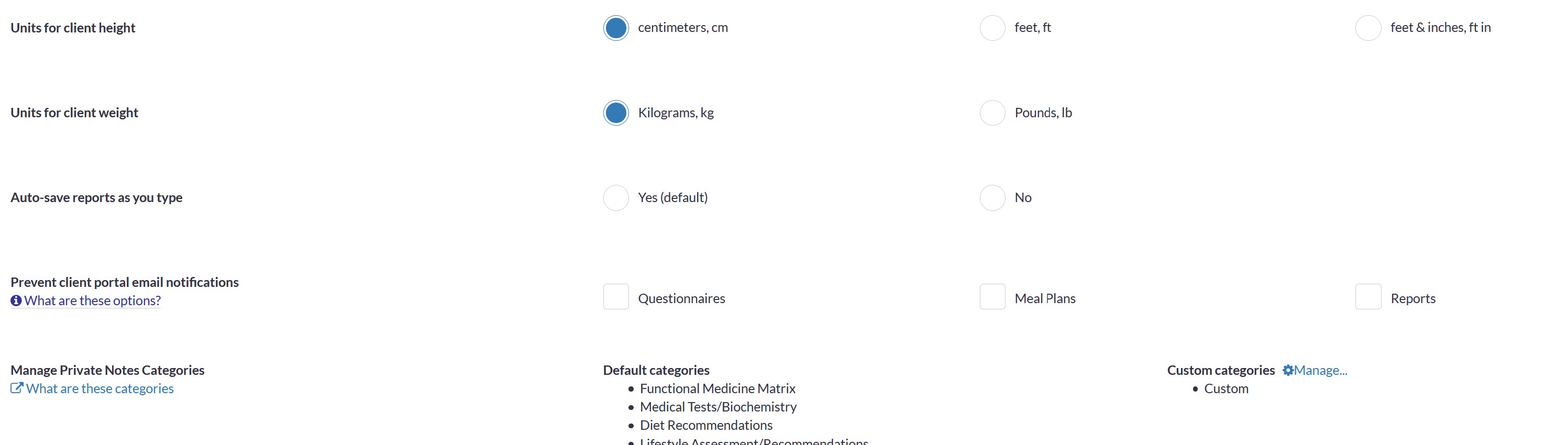The width and height of the screenshot is (1568, 445).
Task: Choose feet, ft height unit
Action: pos(991,28)
